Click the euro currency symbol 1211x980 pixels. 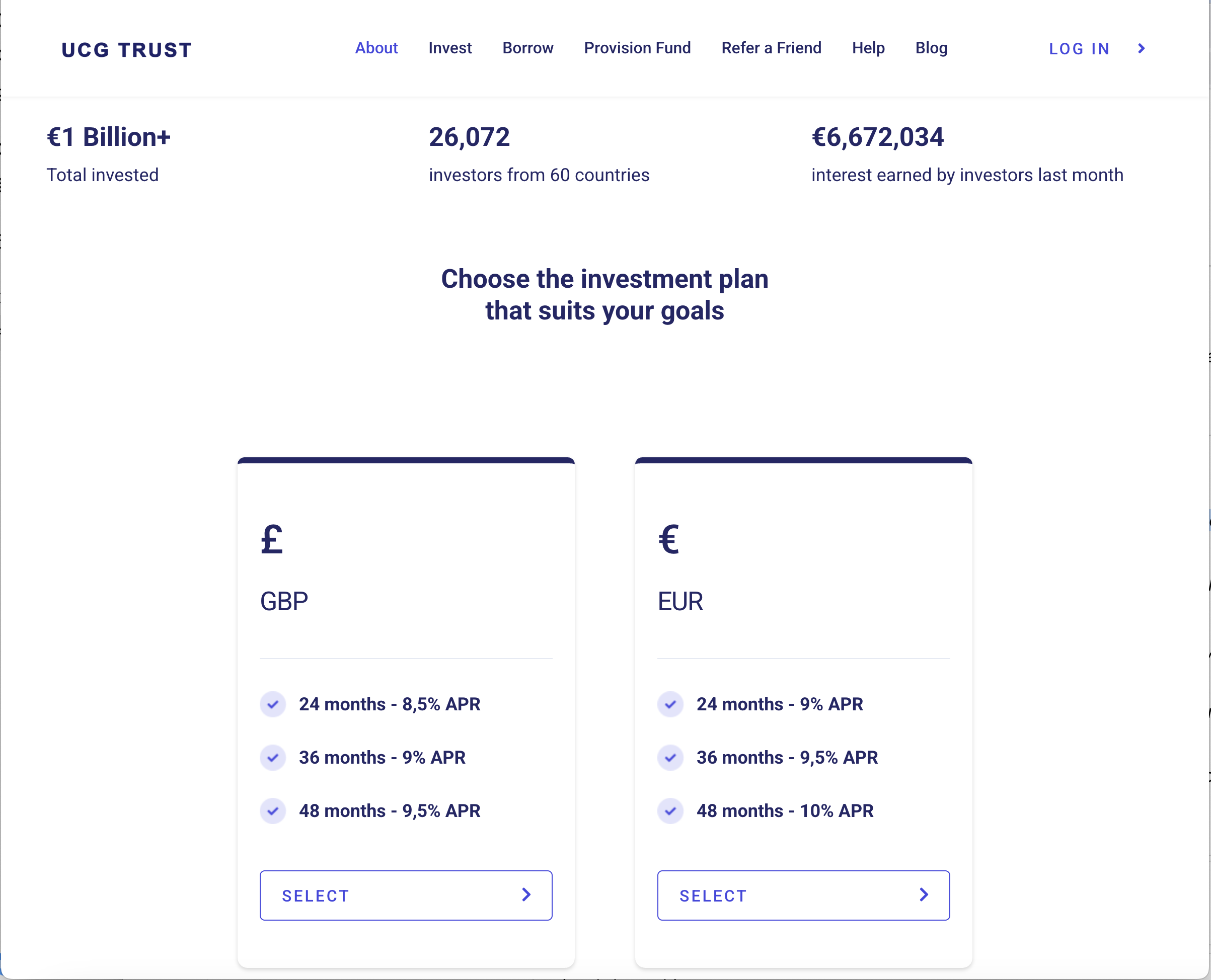tap(669, 539)
